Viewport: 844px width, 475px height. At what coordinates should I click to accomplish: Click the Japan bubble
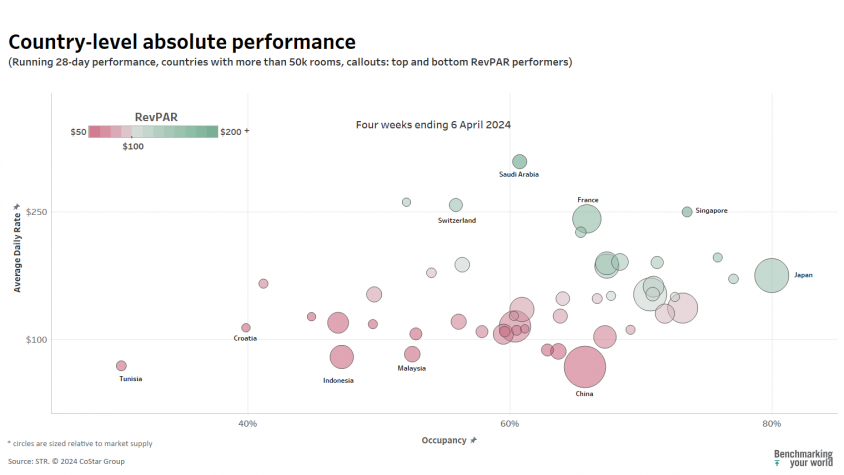(x=771, y=275)
